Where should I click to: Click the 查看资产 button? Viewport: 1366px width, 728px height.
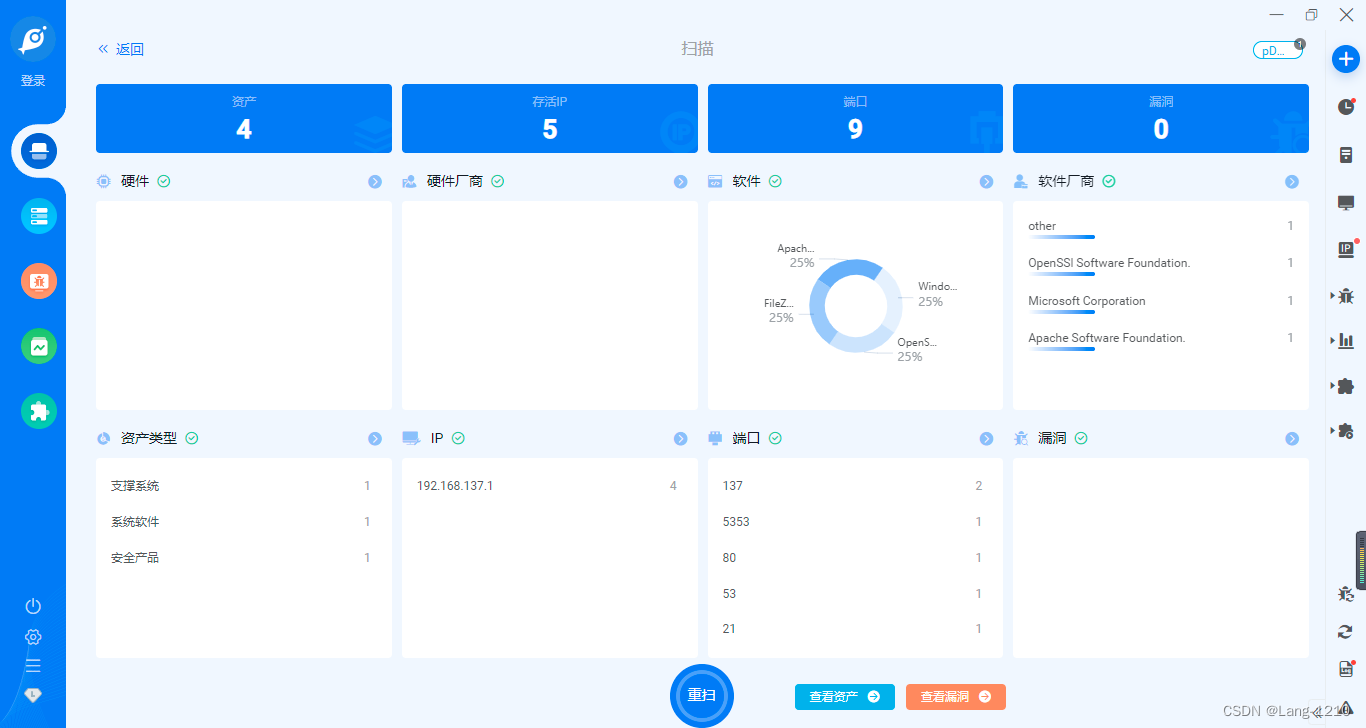pos(845,697)
